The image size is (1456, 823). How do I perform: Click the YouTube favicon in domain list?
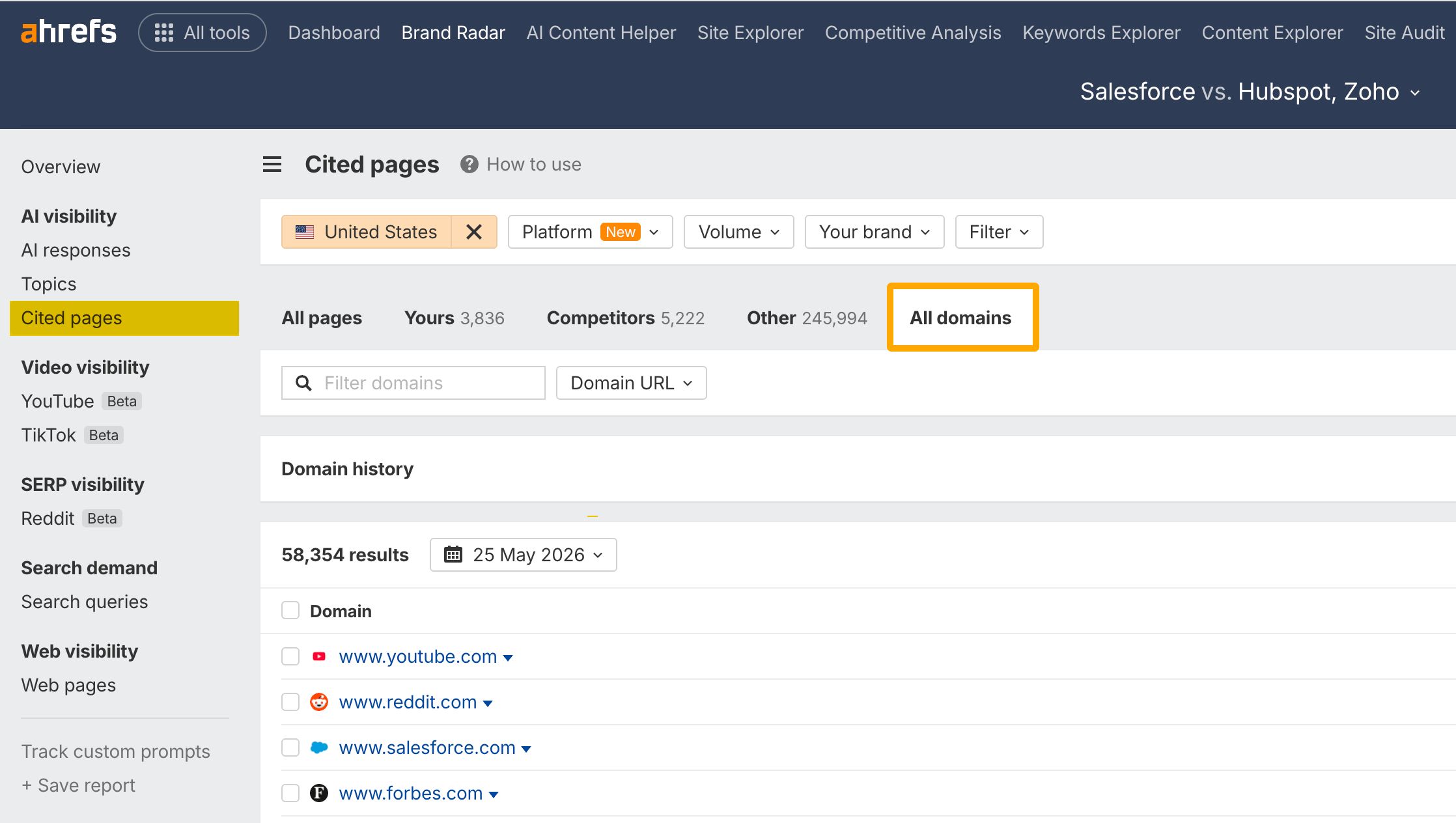point(319,656)
